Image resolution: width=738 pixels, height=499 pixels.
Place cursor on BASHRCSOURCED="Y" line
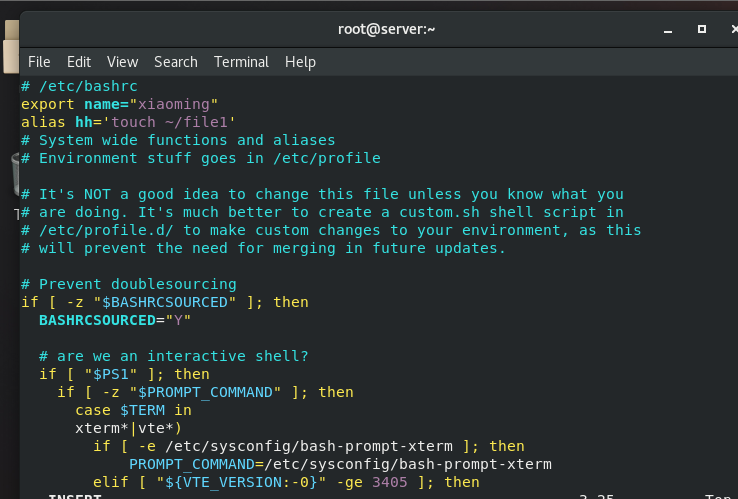114,320
